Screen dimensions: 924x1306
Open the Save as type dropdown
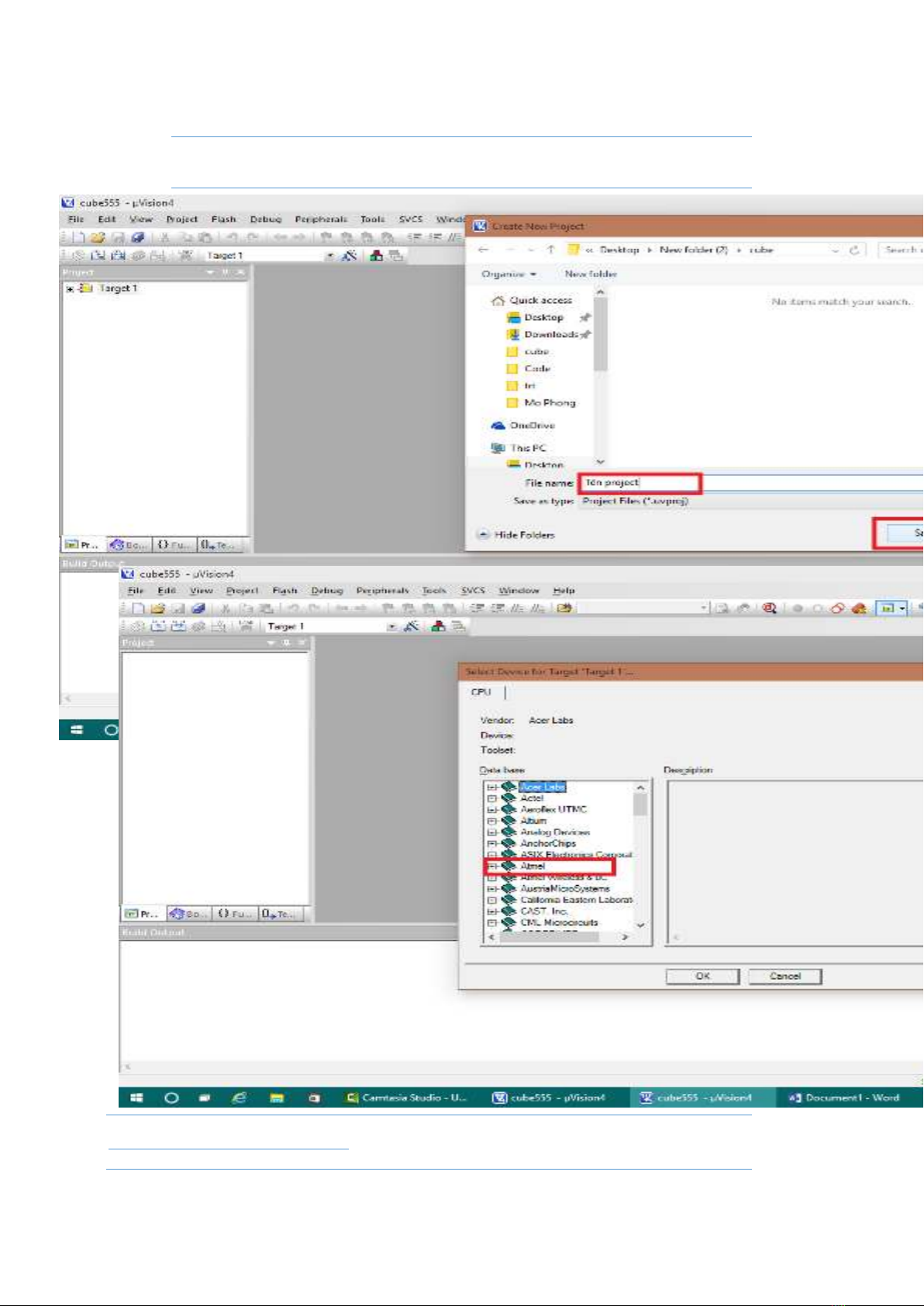coord(752,501)
